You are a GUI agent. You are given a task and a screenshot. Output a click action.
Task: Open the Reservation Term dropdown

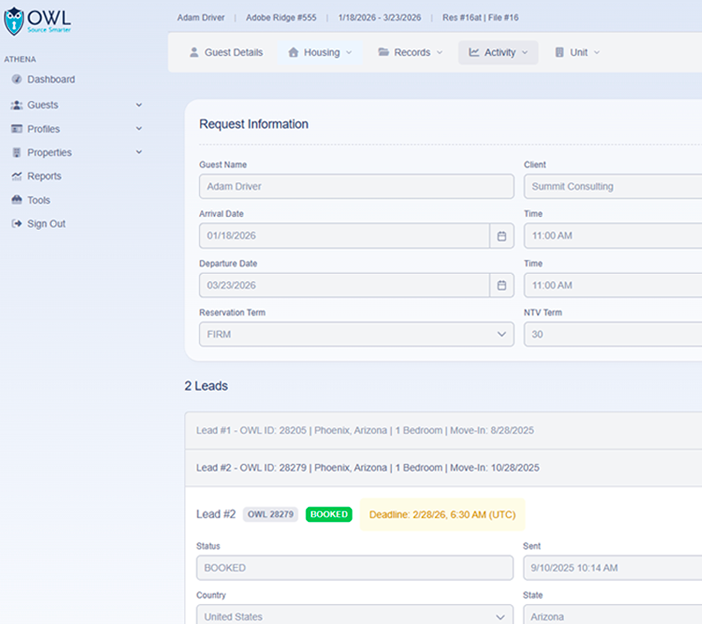click(x=355, y=334)
